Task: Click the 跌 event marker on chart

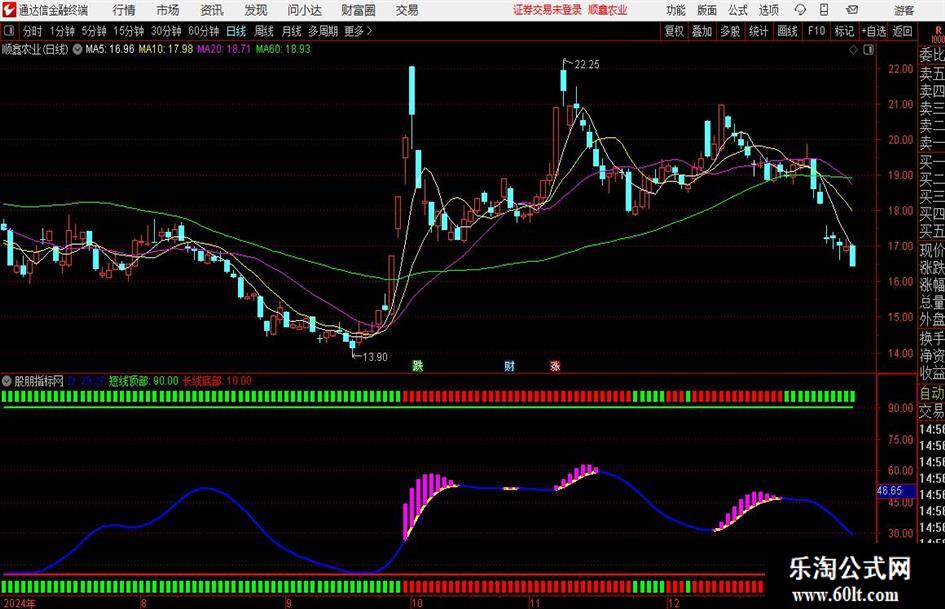Action: (418, 365)
